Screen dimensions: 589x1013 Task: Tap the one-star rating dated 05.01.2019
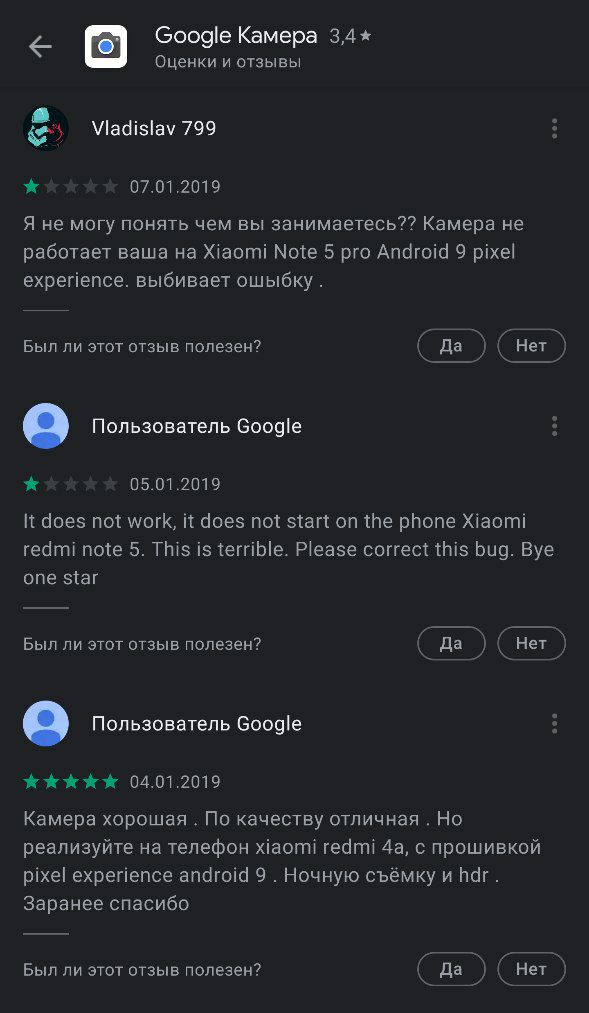71,484
